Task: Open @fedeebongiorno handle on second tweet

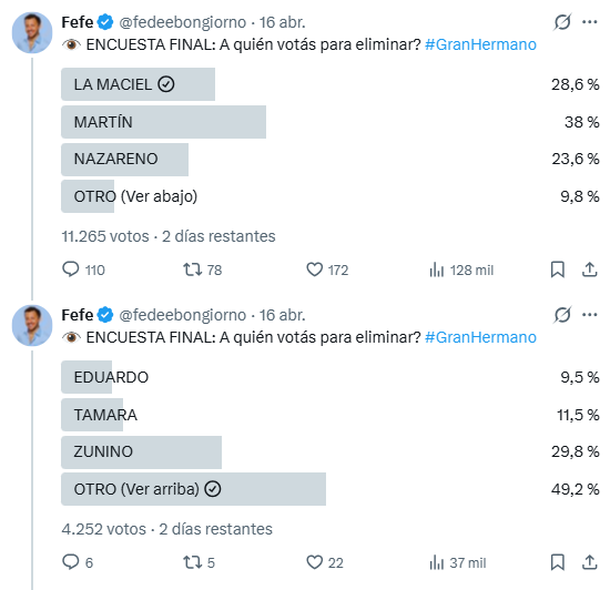Action: [185, 315]
